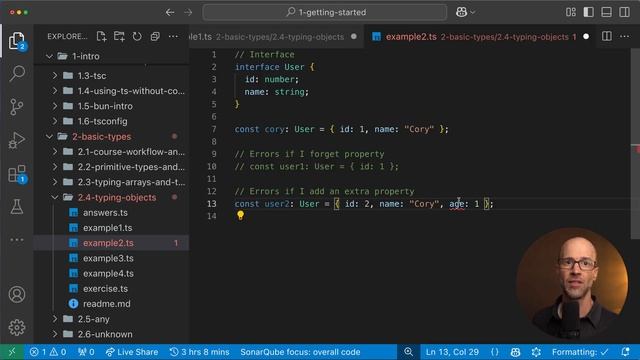Show forwarded ports in status bar

pyautogui.click(x=86, y=352)
